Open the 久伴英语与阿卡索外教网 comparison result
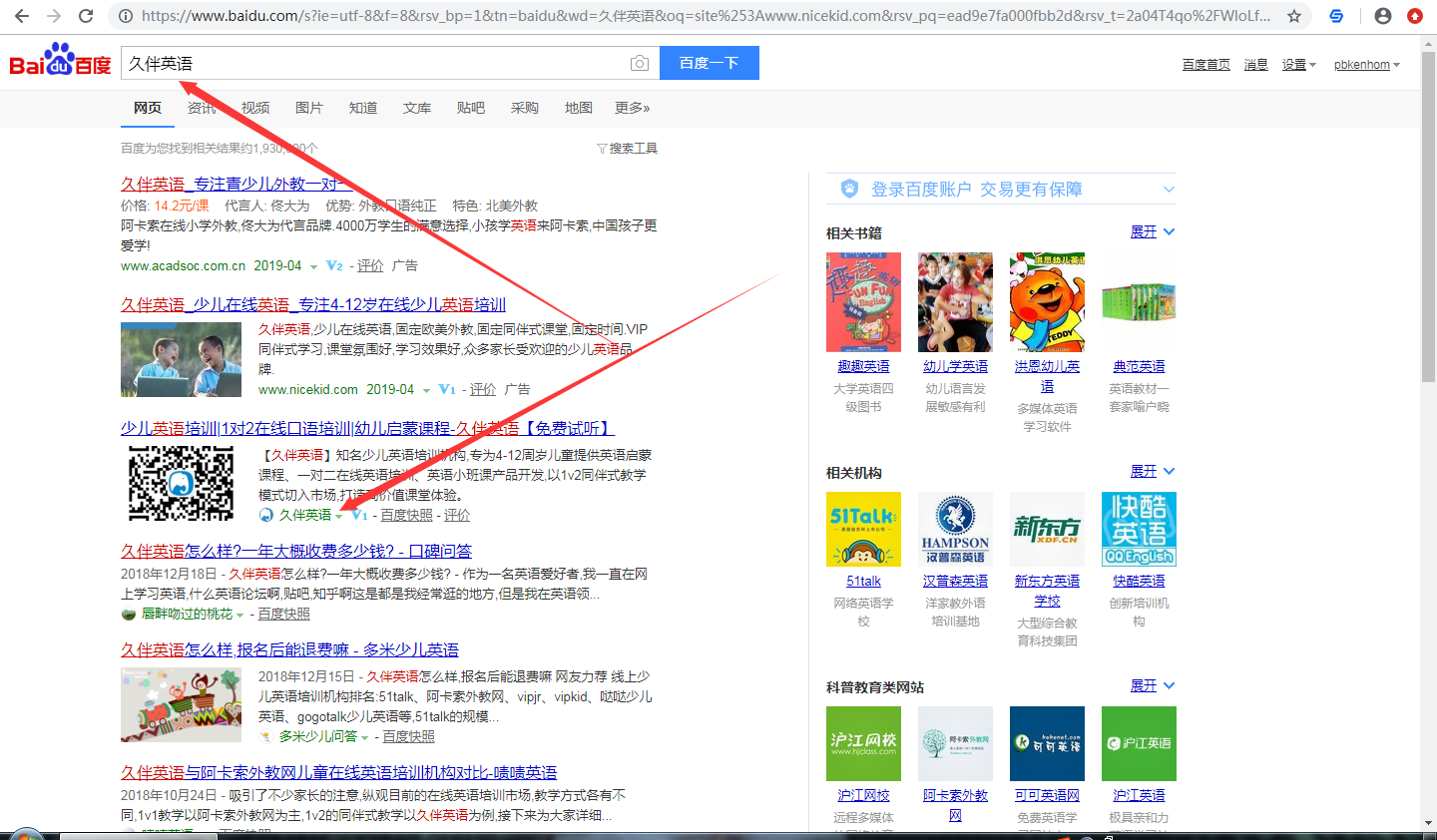This screenshot has height=840, width=1437. pos(339,772)
